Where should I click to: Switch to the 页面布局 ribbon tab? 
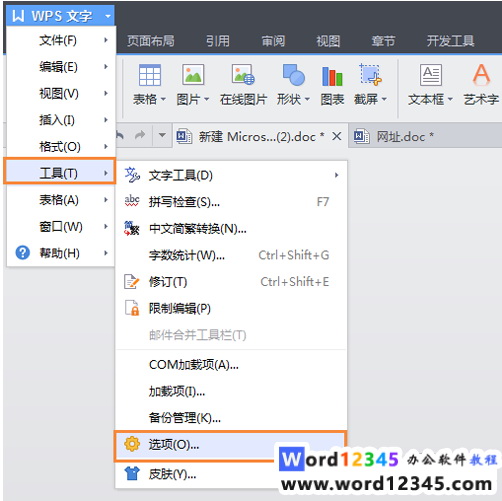(151, 41)
